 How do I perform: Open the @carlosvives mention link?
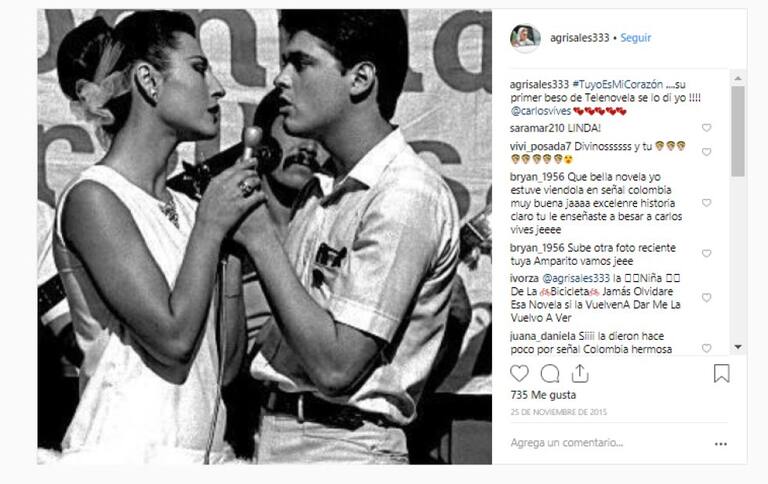click(541, 111)
